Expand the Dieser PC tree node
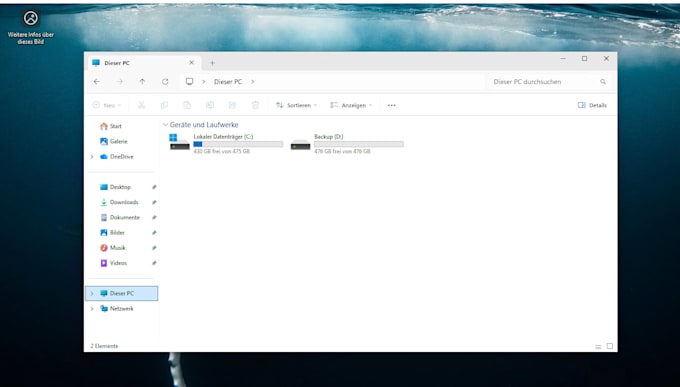The width and height of the screenshot is (680, 387). click(92, 293)
